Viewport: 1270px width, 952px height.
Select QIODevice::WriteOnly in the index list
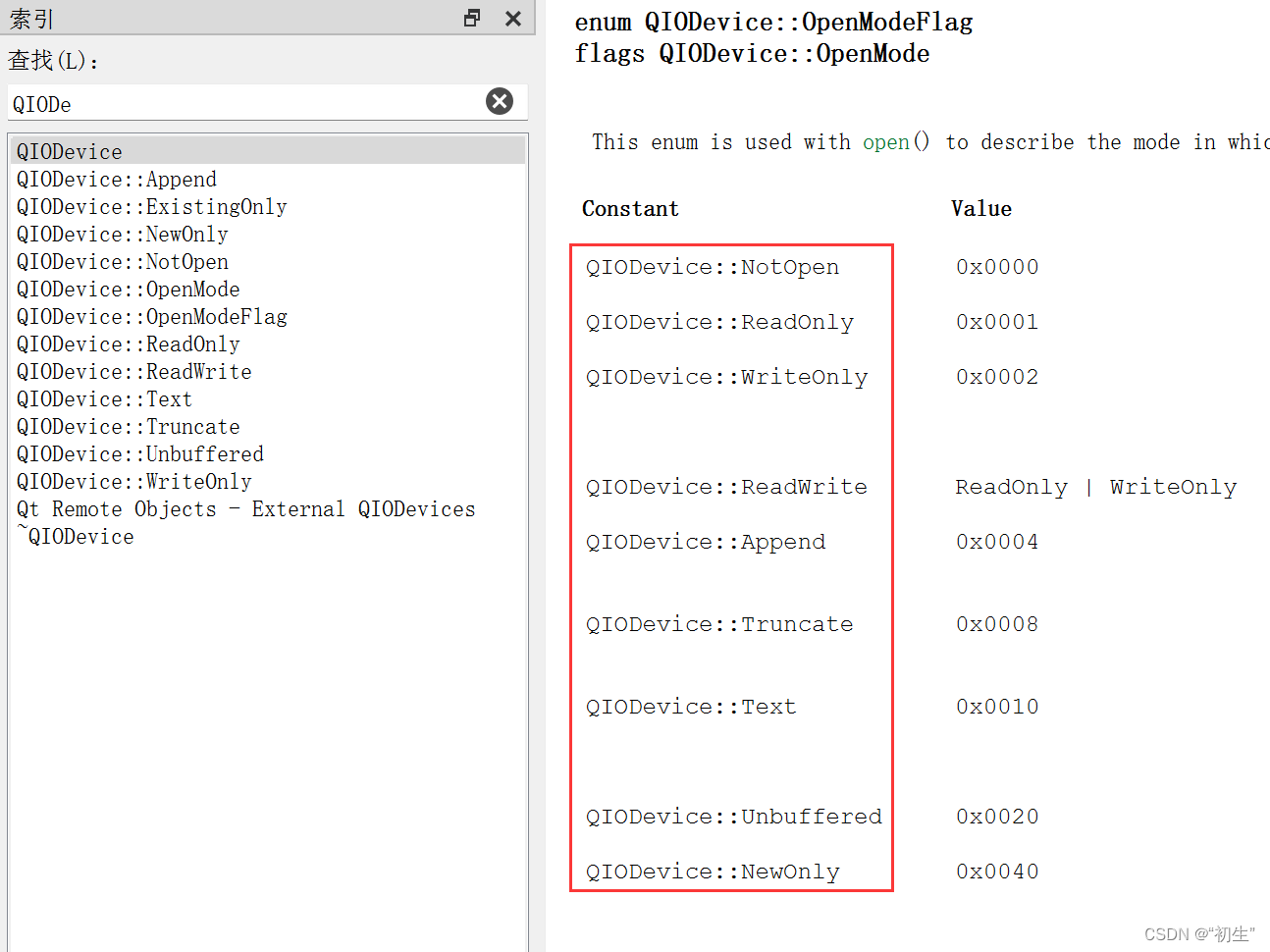[268, 481]
